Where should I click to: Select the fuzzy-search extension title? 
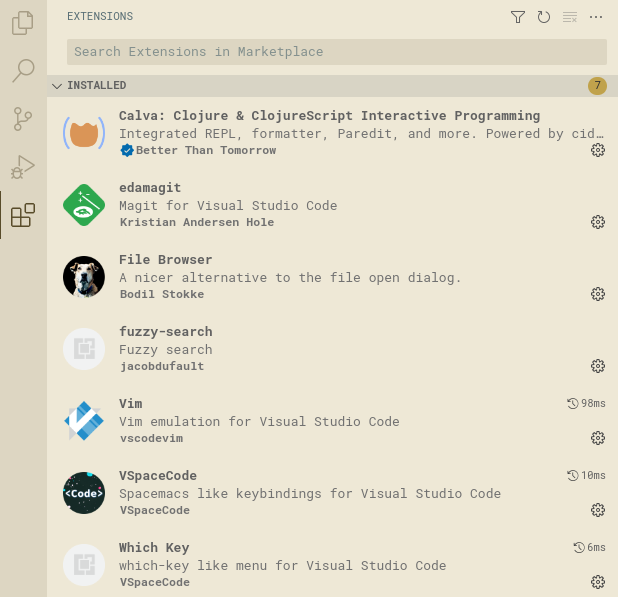[166, 332]
